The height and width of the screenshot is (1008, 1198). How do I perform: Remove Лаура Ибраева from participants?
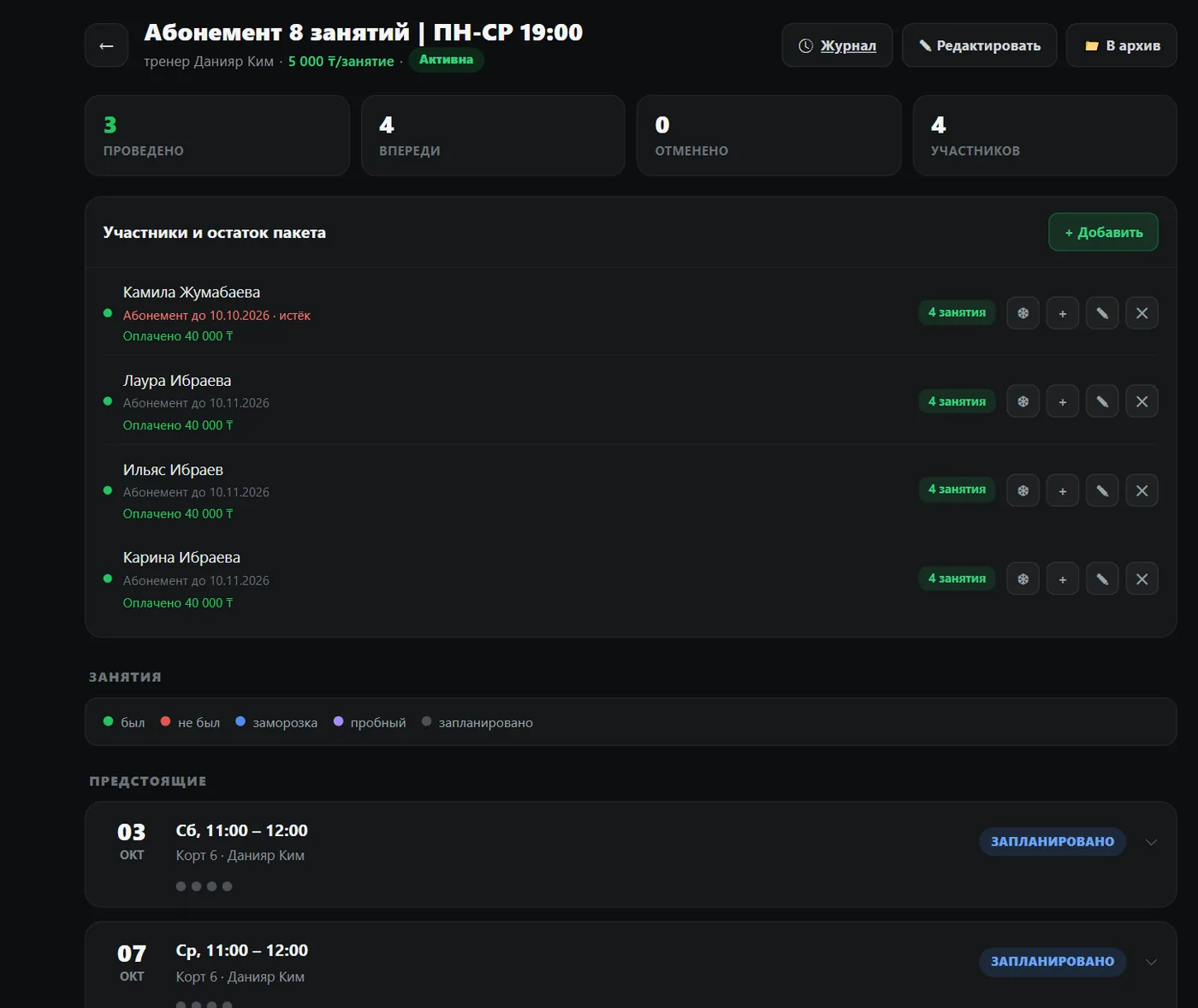pos(1142,401)
